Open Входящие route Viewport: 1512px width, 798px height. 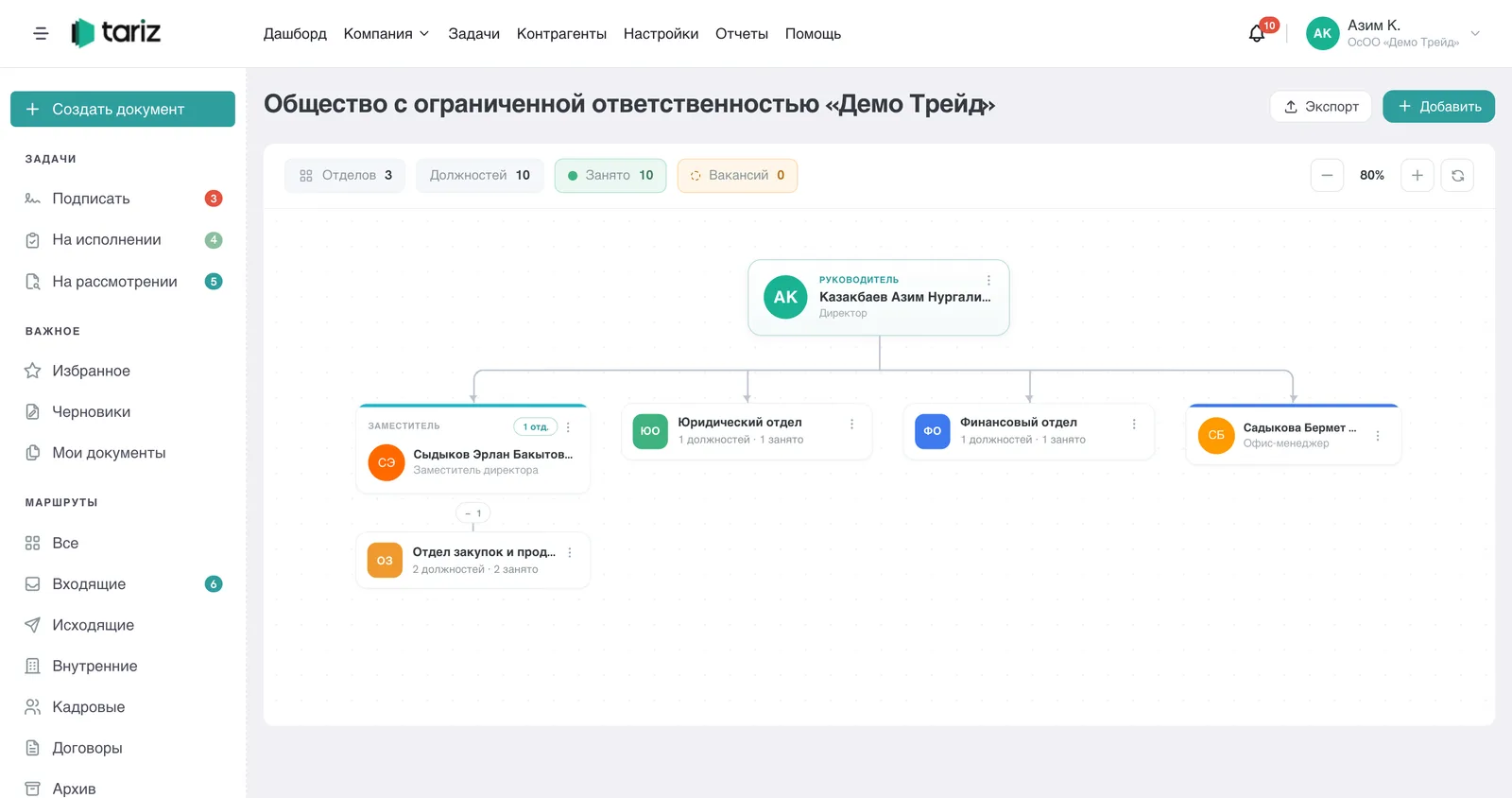[123, 584]
